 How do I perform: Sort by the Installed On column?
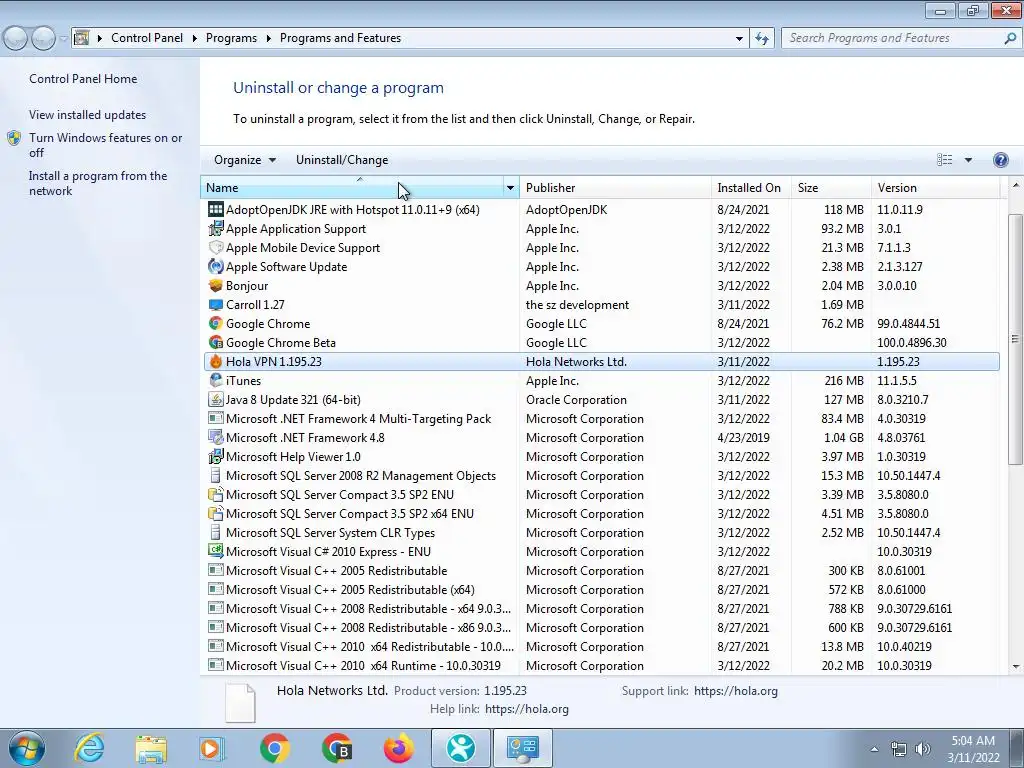[x=751, y=188]
